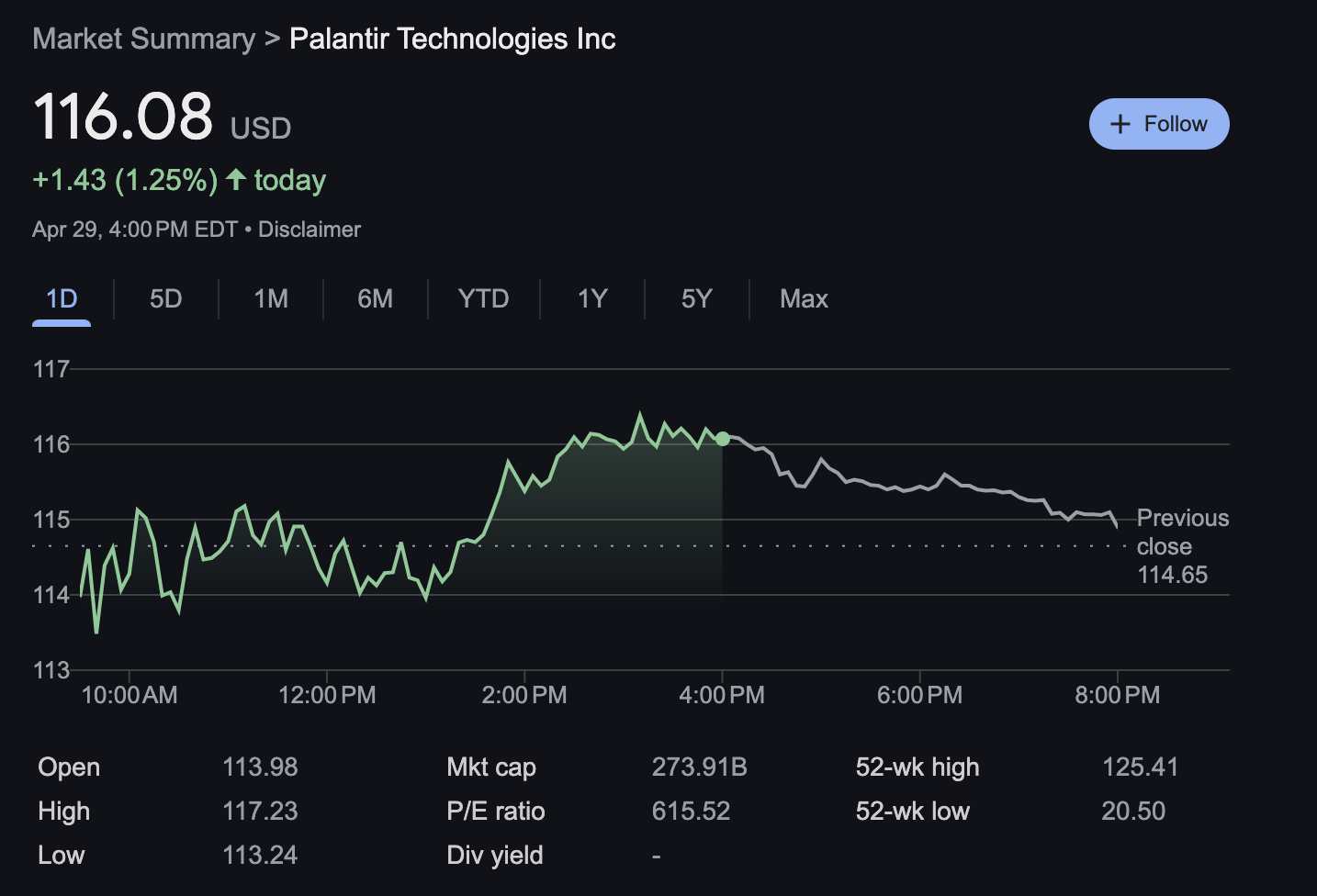Select the 1D time range tab
Image resolution: width=1317 pixels, height=896 pixels.
point(62,299)
